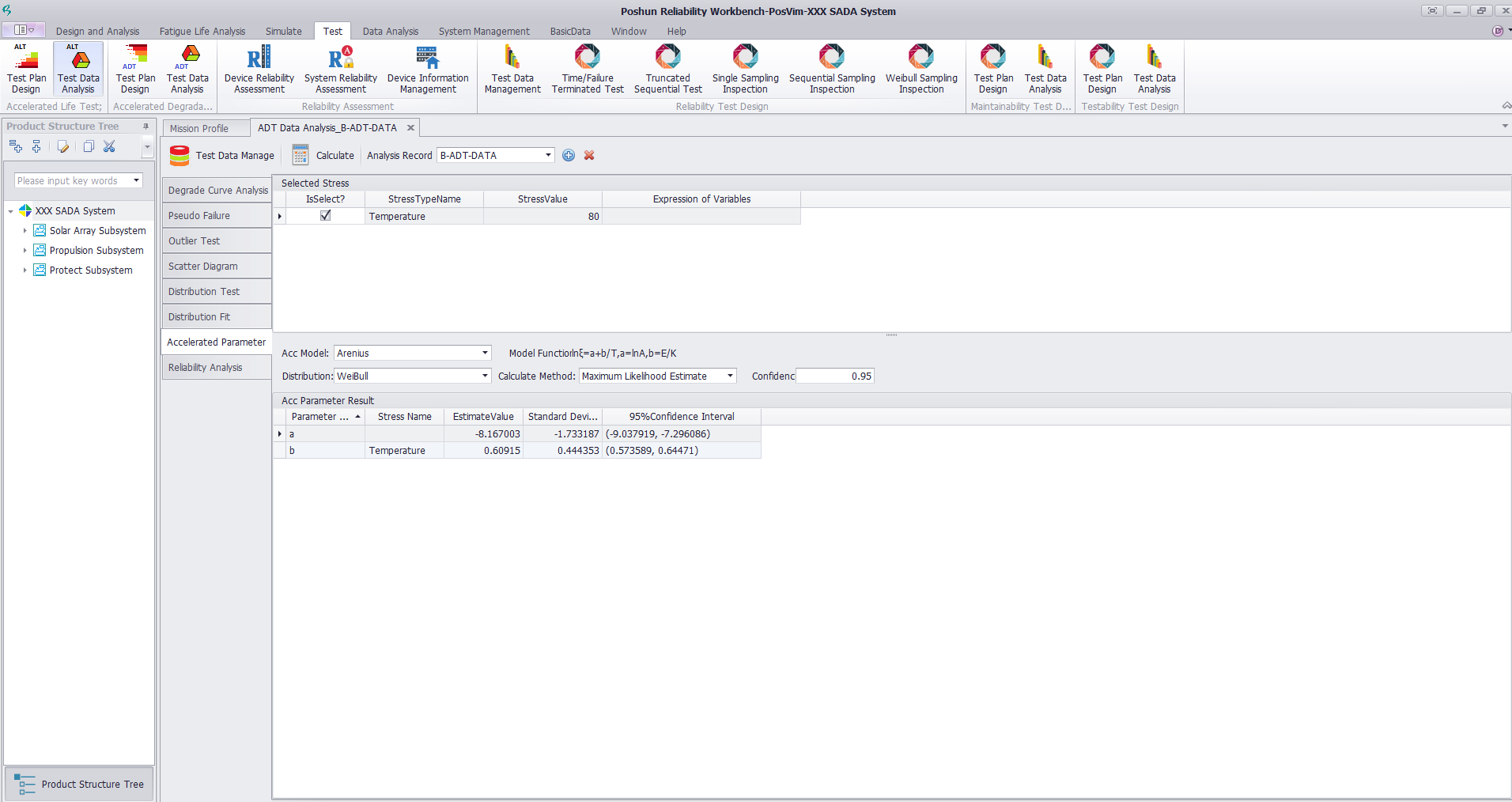1512x802 pixels.
Task: Go to Reliability Analysis step
Action: [217, 368]
